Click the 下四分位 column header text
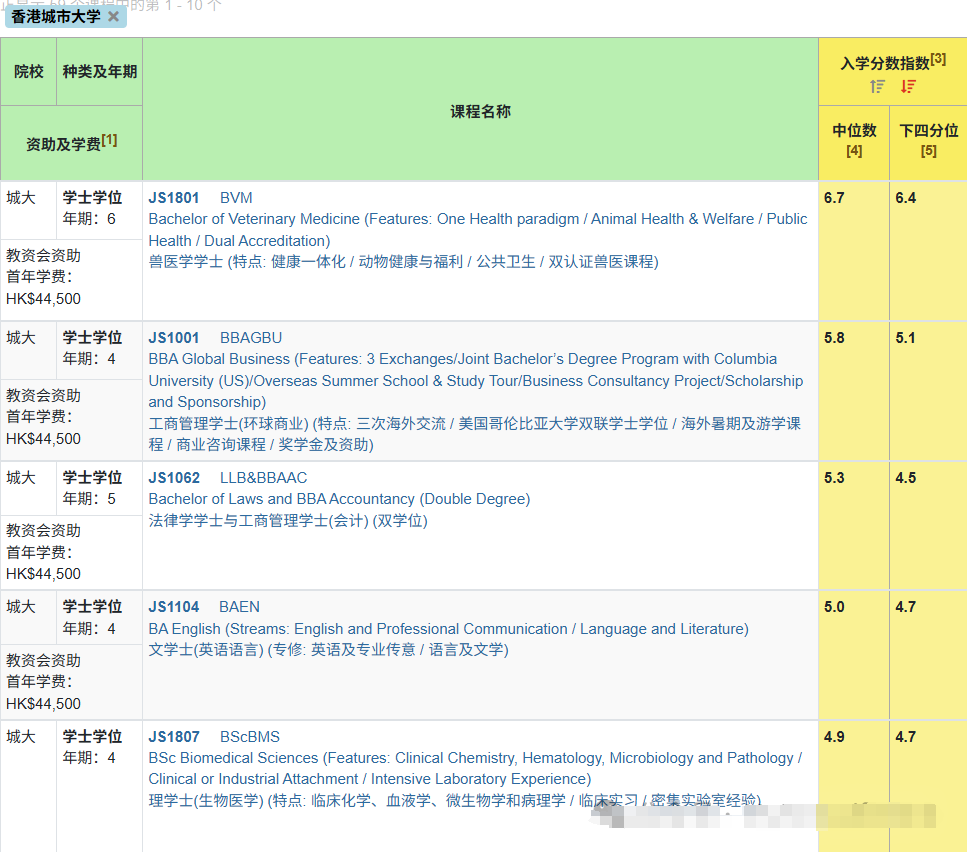Screen dimensions: 967x852 tap(929, 131)
